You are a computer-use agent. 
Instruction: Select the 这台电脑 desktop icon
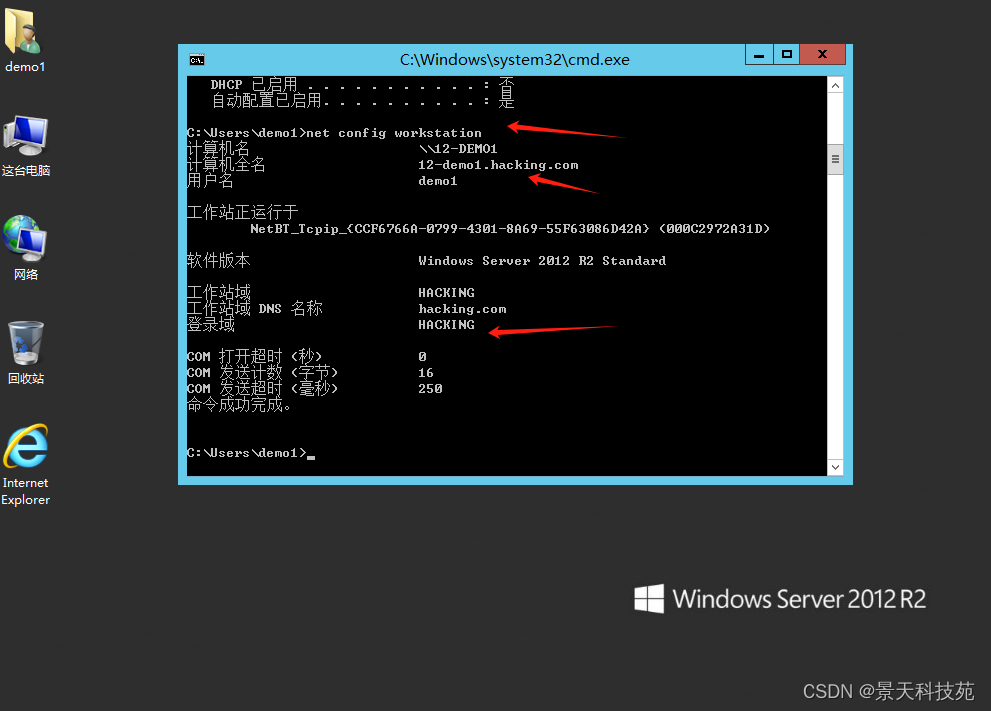(x=25, y=145)
